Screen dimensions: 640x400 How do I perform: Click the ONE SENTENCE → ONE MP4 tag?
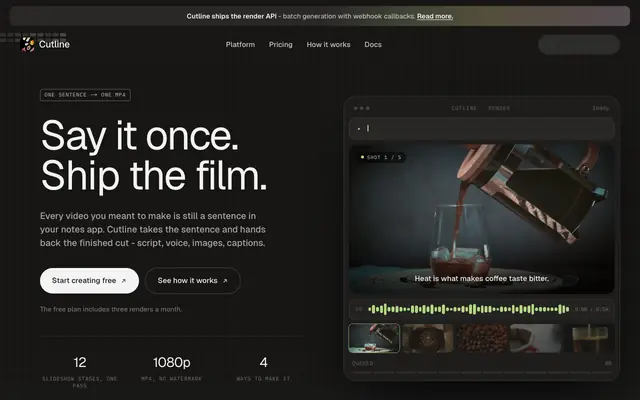[x=85, y=95]
